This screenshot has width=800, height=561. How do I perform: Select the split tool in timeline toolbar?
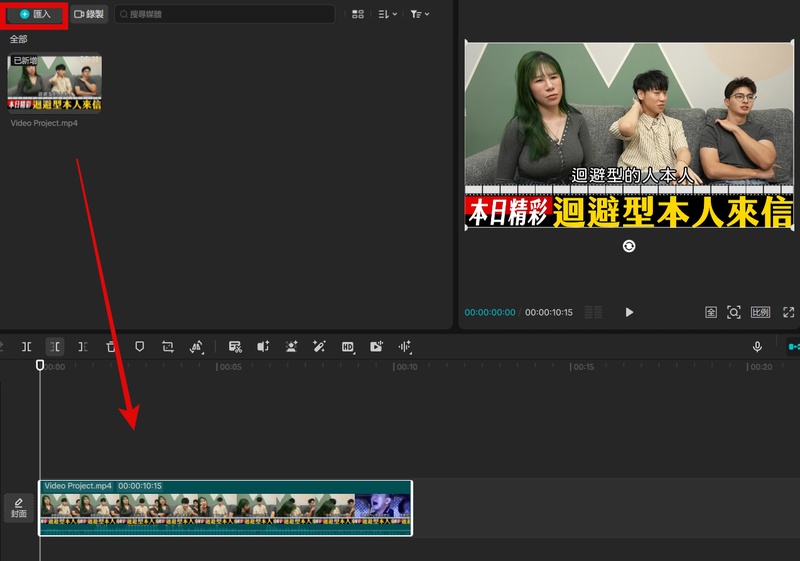coord(27,347)
